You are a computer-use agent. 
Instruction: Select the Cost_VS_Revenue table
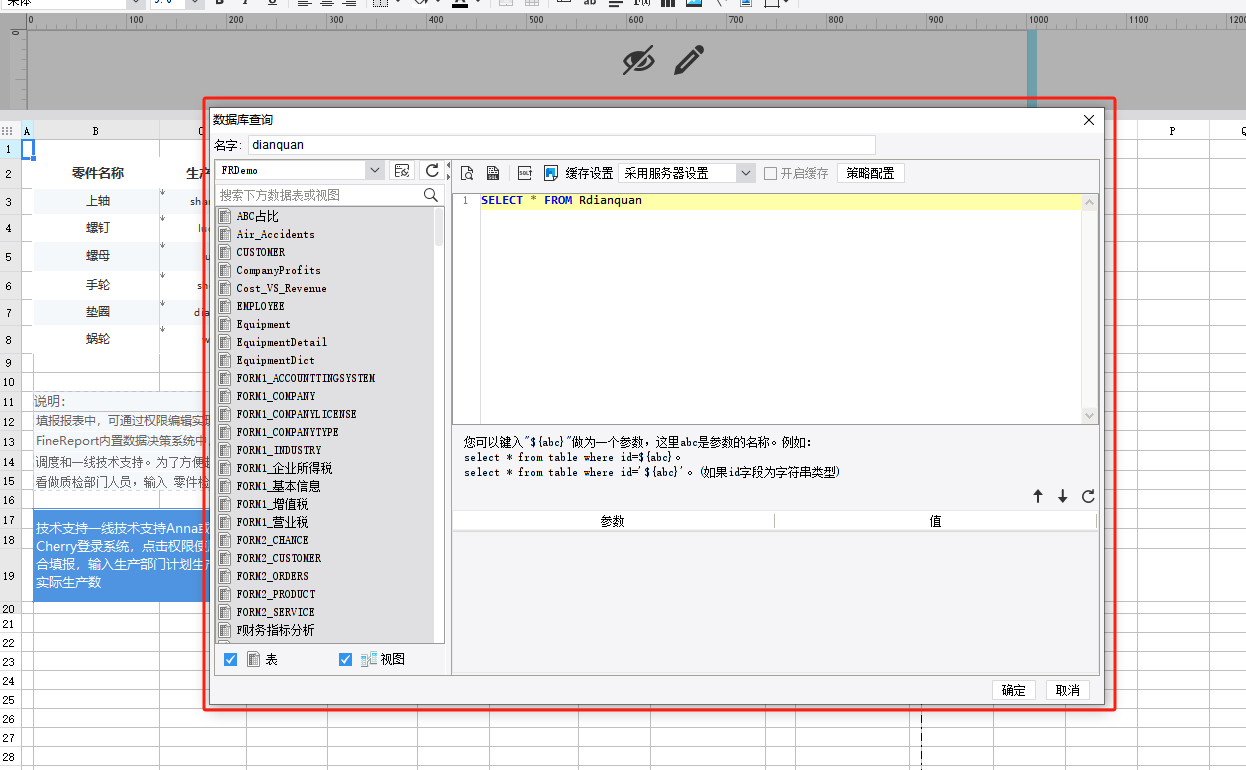coord(281,288)
